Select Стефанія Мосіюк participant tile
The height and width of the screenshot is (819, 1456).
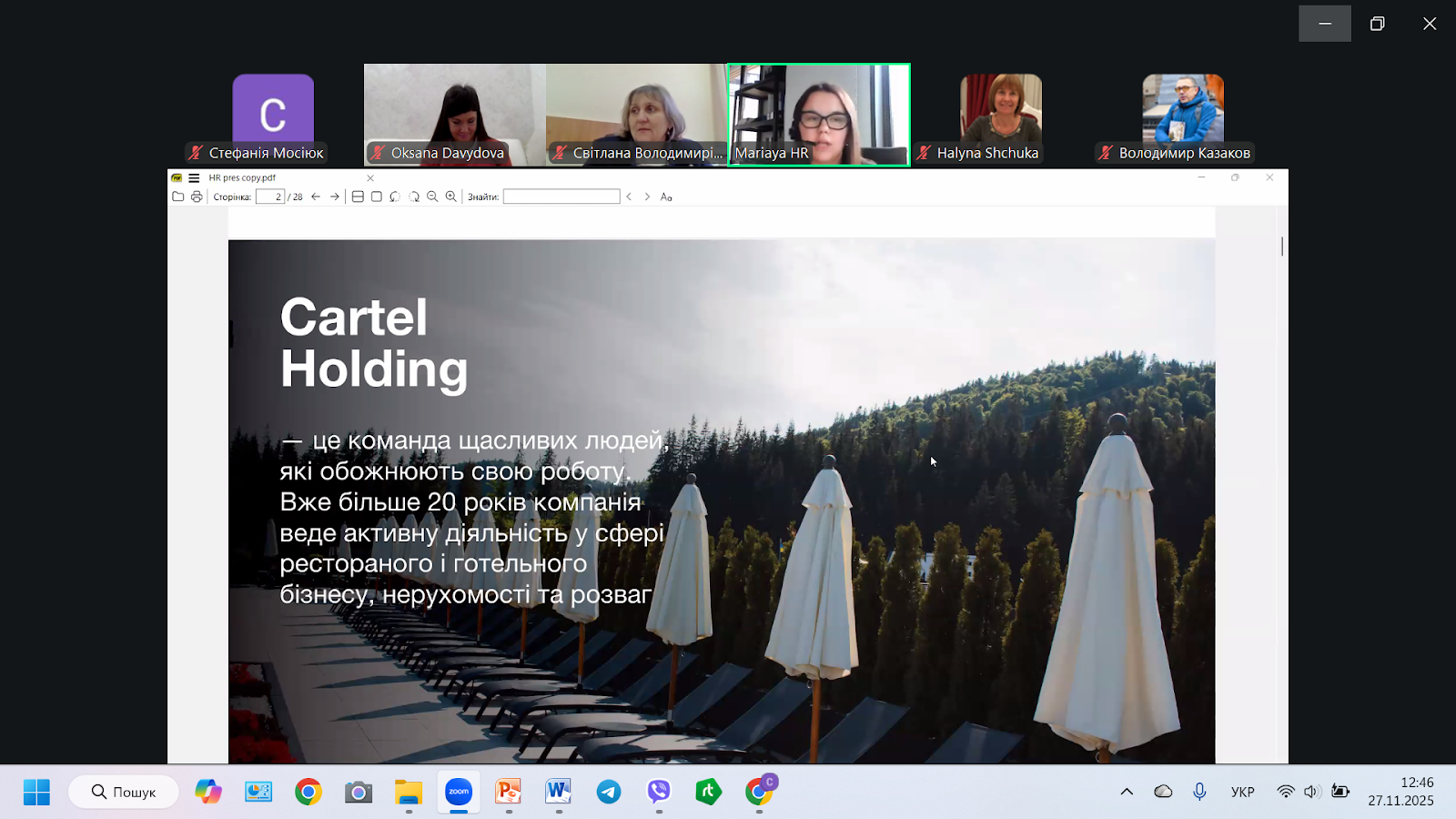pos(273,115)
